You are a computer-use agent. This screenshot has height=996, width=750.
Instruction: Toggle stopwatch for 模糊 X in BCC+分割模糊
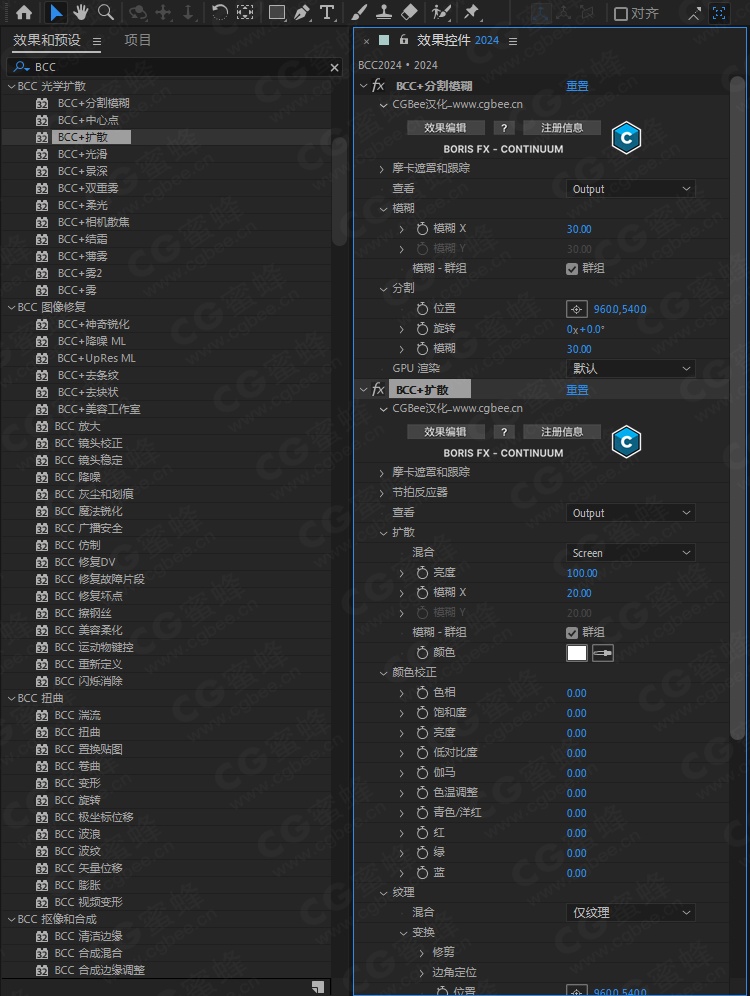point(422,229)
